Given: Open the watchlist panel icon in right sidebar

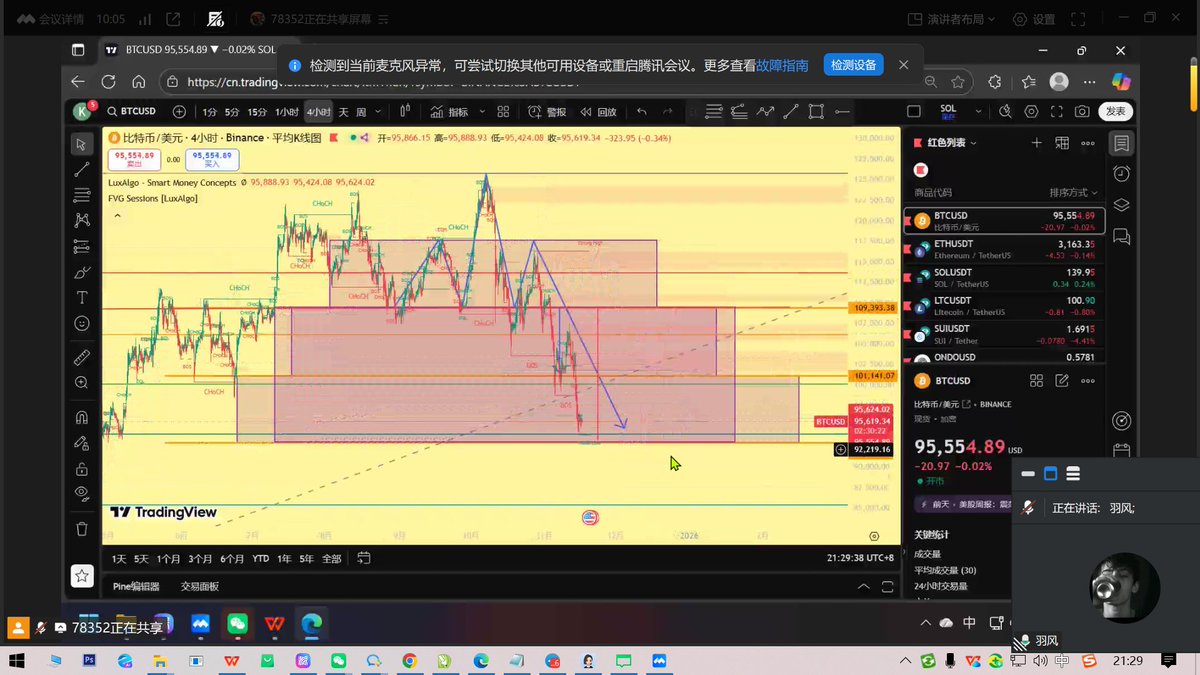Looking at the screenshot, I should (1121, 144).
